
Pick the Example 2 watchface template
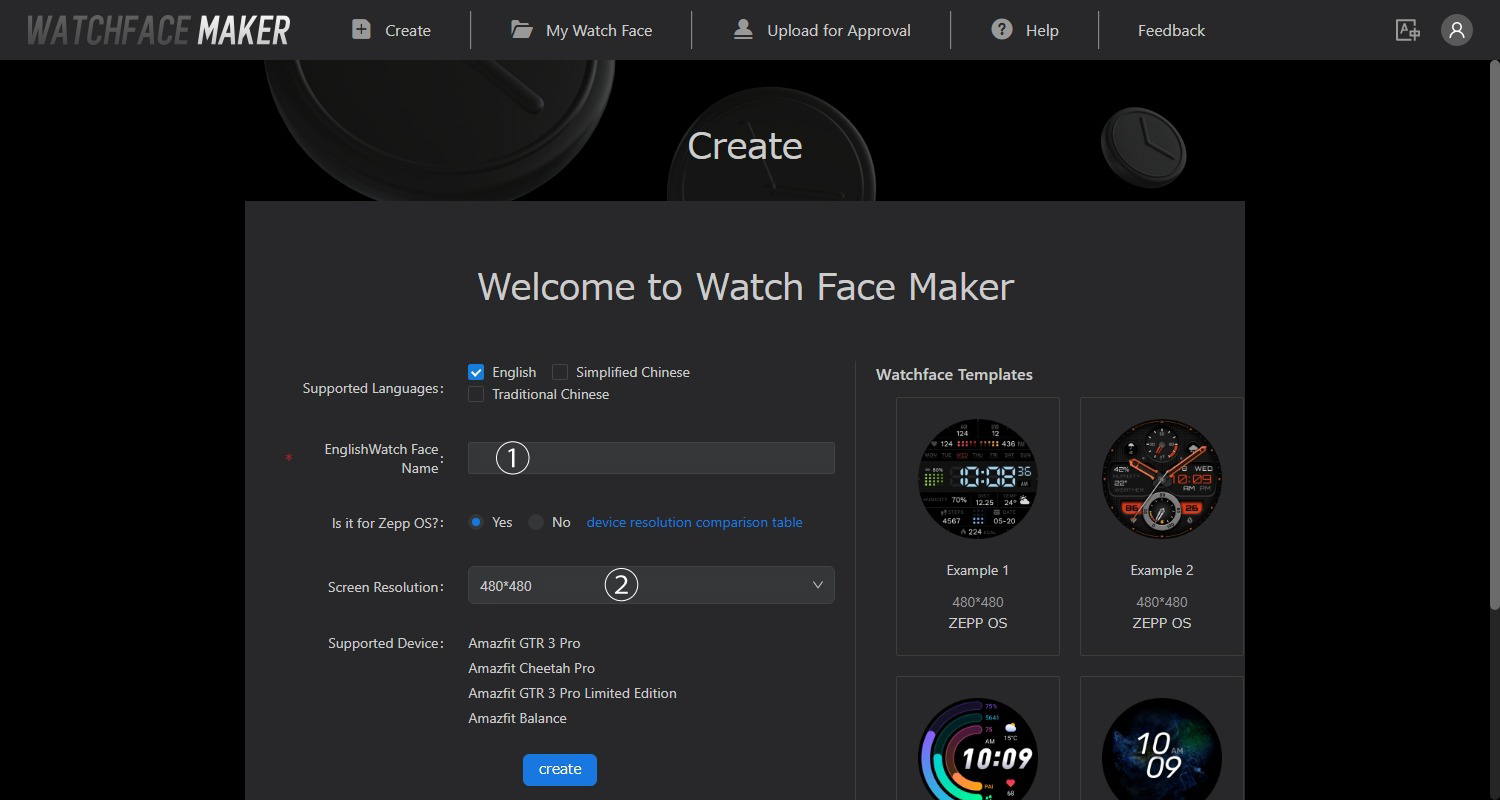1161,480
